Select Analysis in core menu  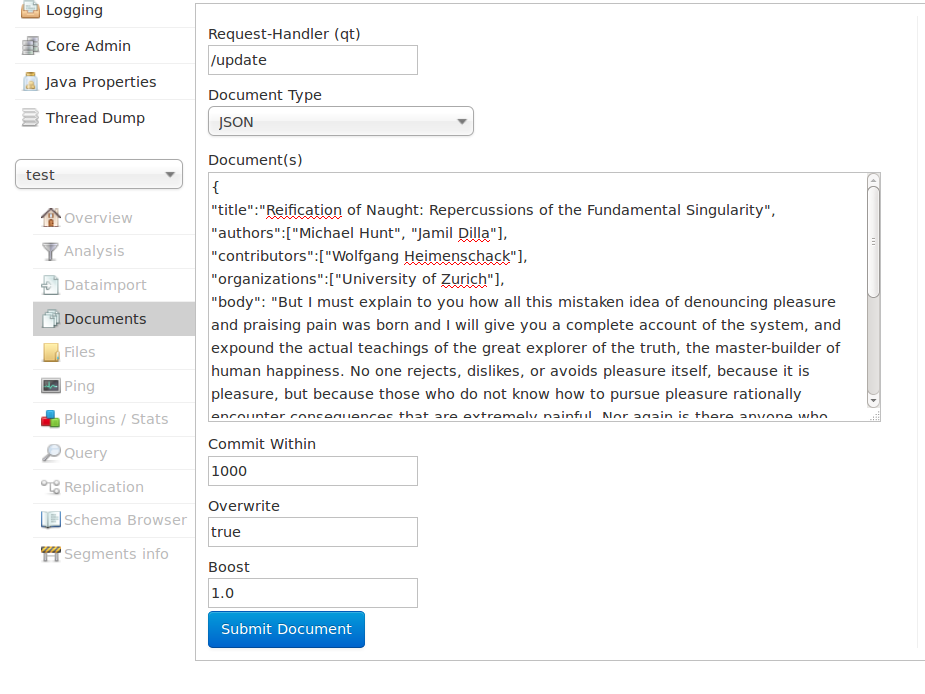click(94, 251)
